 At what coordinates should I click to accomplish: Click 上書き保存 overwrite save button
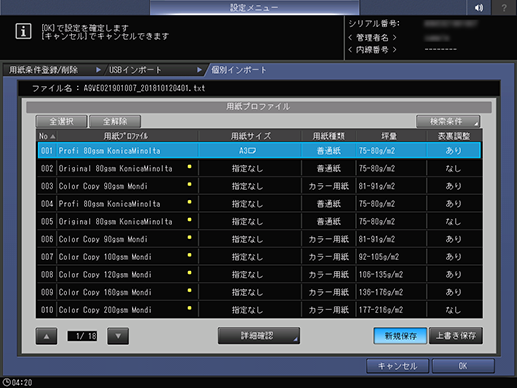point(456,336)
